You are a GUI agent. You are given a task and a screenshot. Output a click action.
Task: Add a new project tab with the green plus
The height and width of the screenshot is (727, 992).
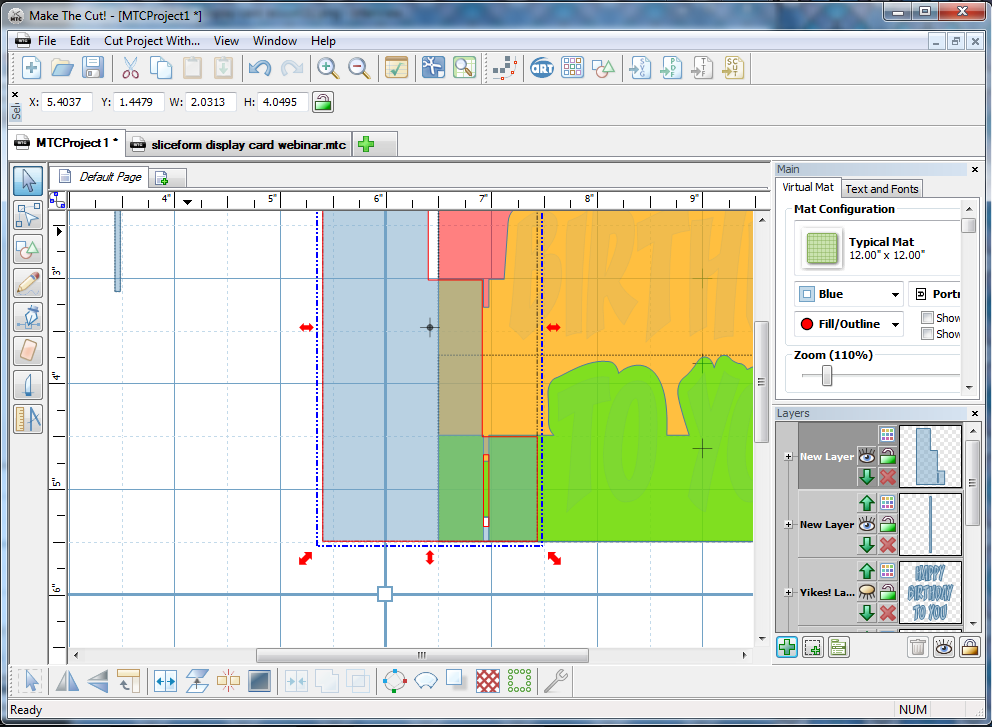click(x=366, y=144)
